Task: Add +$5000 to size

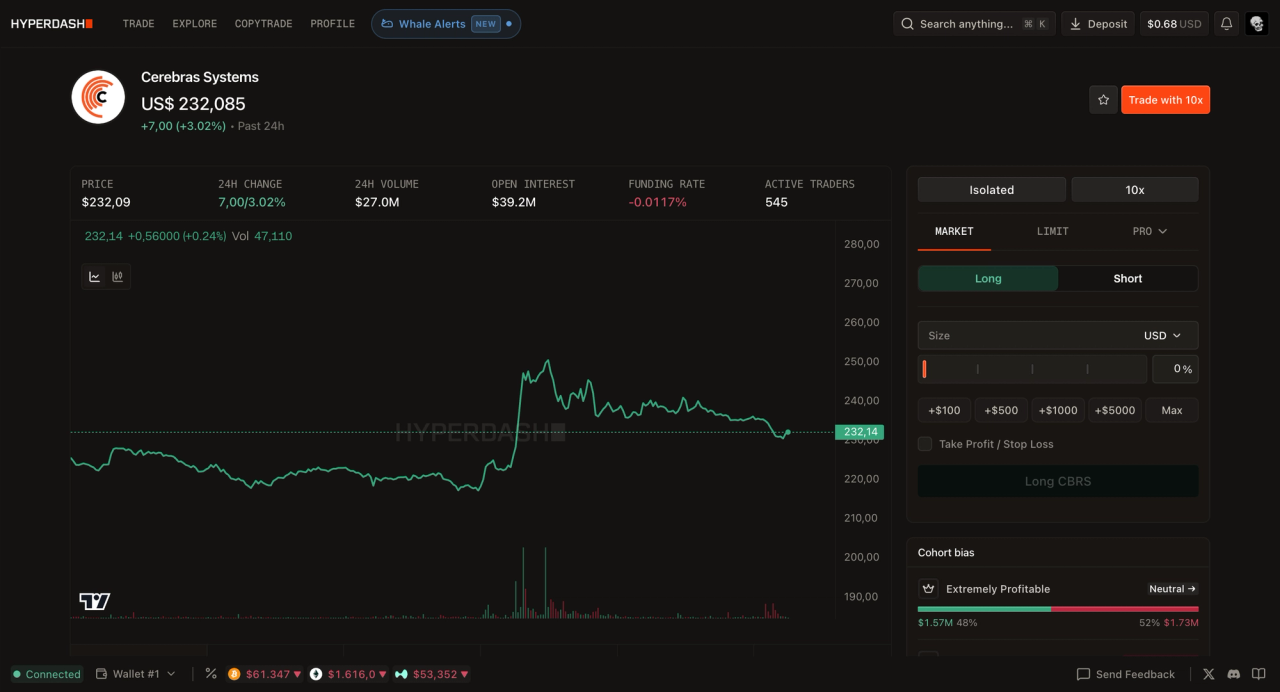Action: tap(1115, 410)
